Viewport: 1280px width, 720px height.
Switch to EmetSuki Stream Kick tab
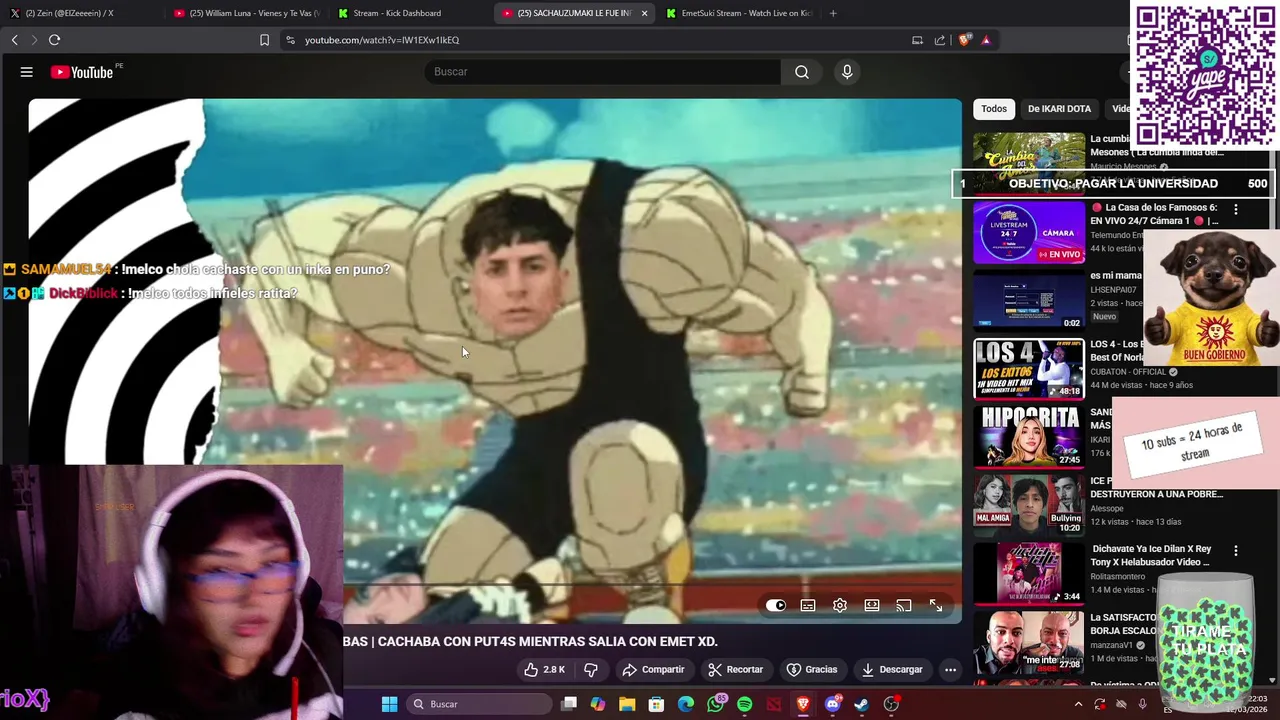[x=738, y=13]
